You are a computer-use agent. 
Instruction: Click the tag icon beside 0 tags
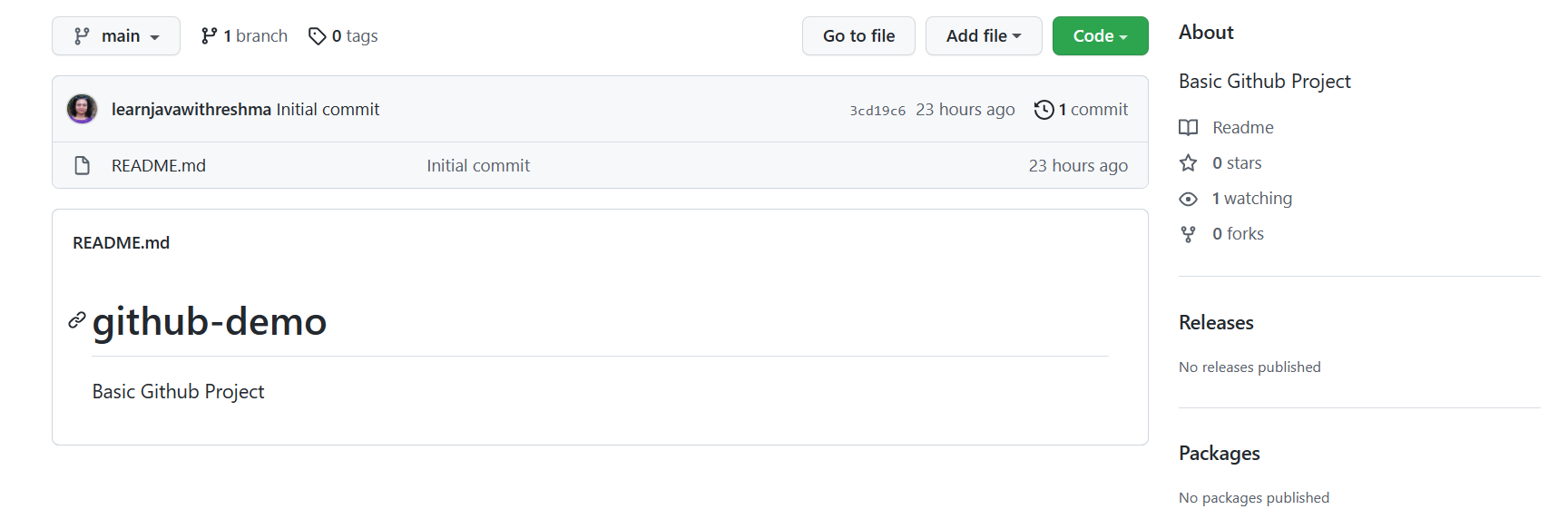tap(317, 36)
